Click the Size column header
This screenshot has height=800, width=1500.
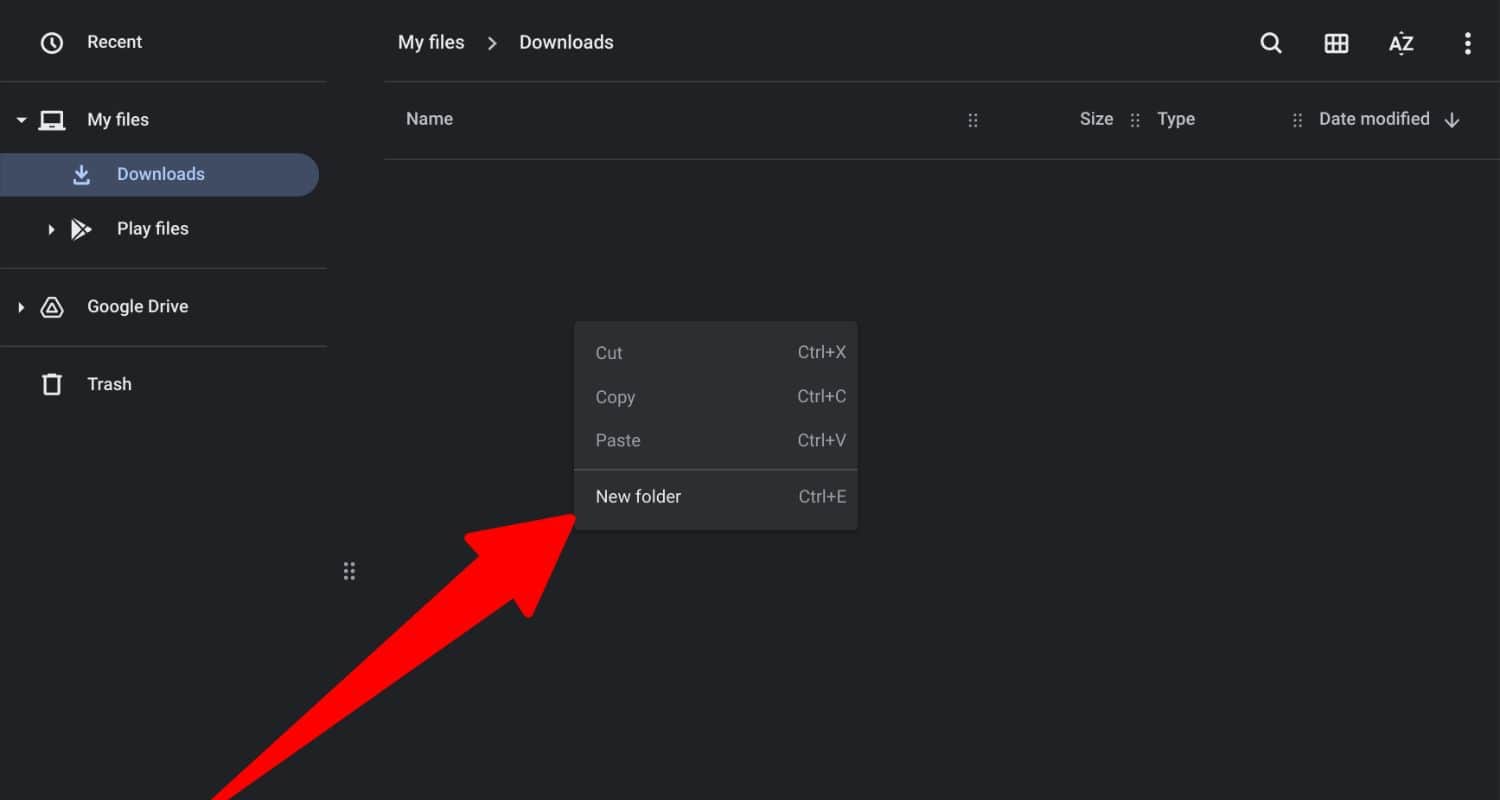pyautogui.click(x=1096, y=119)
